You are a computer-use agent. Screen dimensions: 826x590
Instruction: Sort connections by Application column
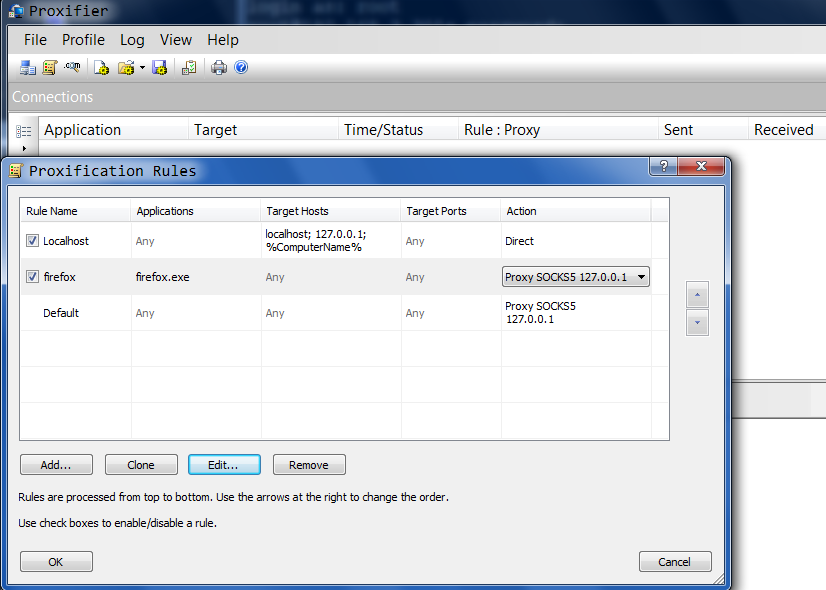coord(114,130)
